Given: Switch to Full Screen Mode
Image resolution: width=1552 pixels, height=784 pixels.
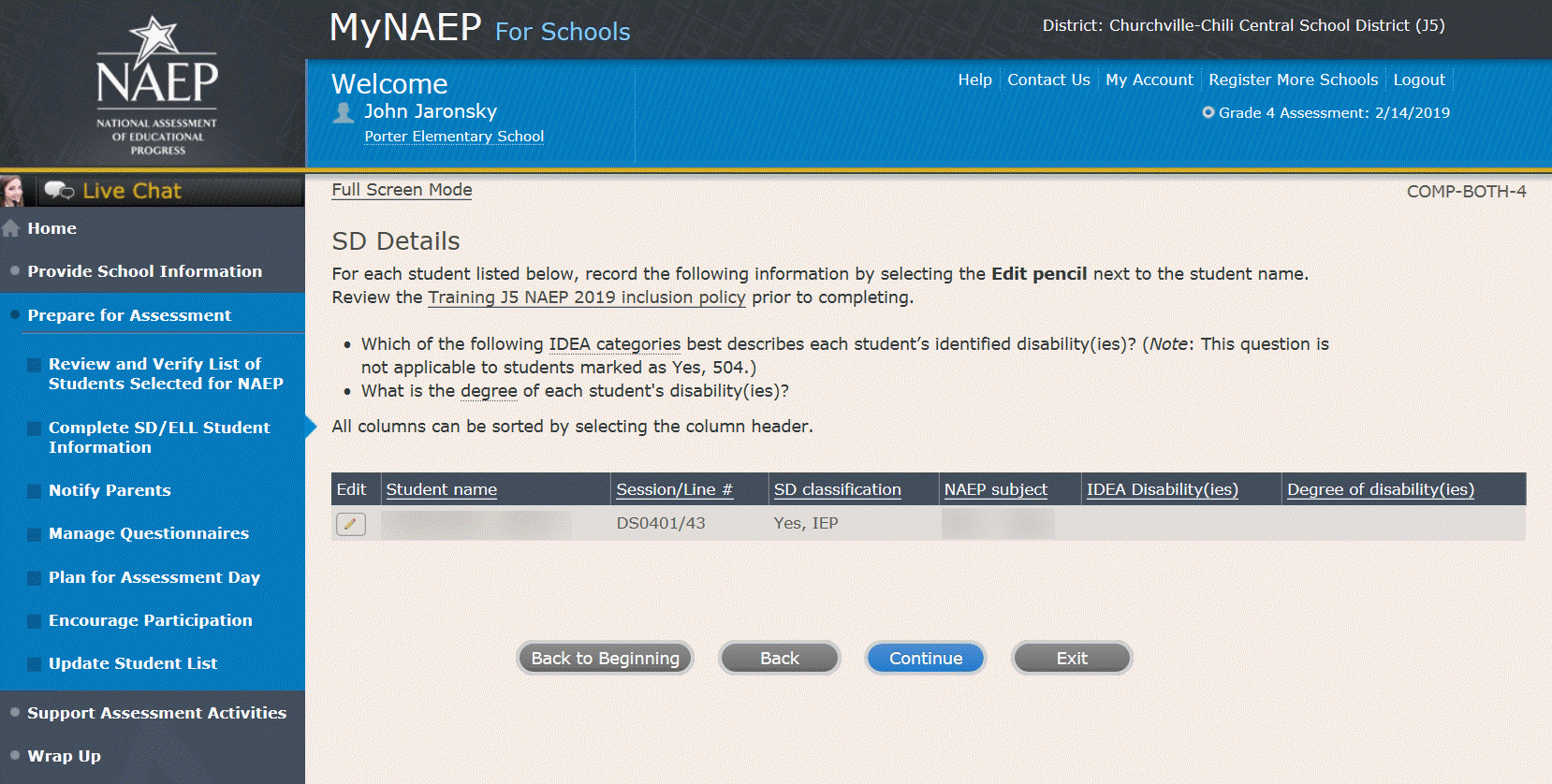Looking at the screenshot, I should pyautogui.click(x=402, y=190).
